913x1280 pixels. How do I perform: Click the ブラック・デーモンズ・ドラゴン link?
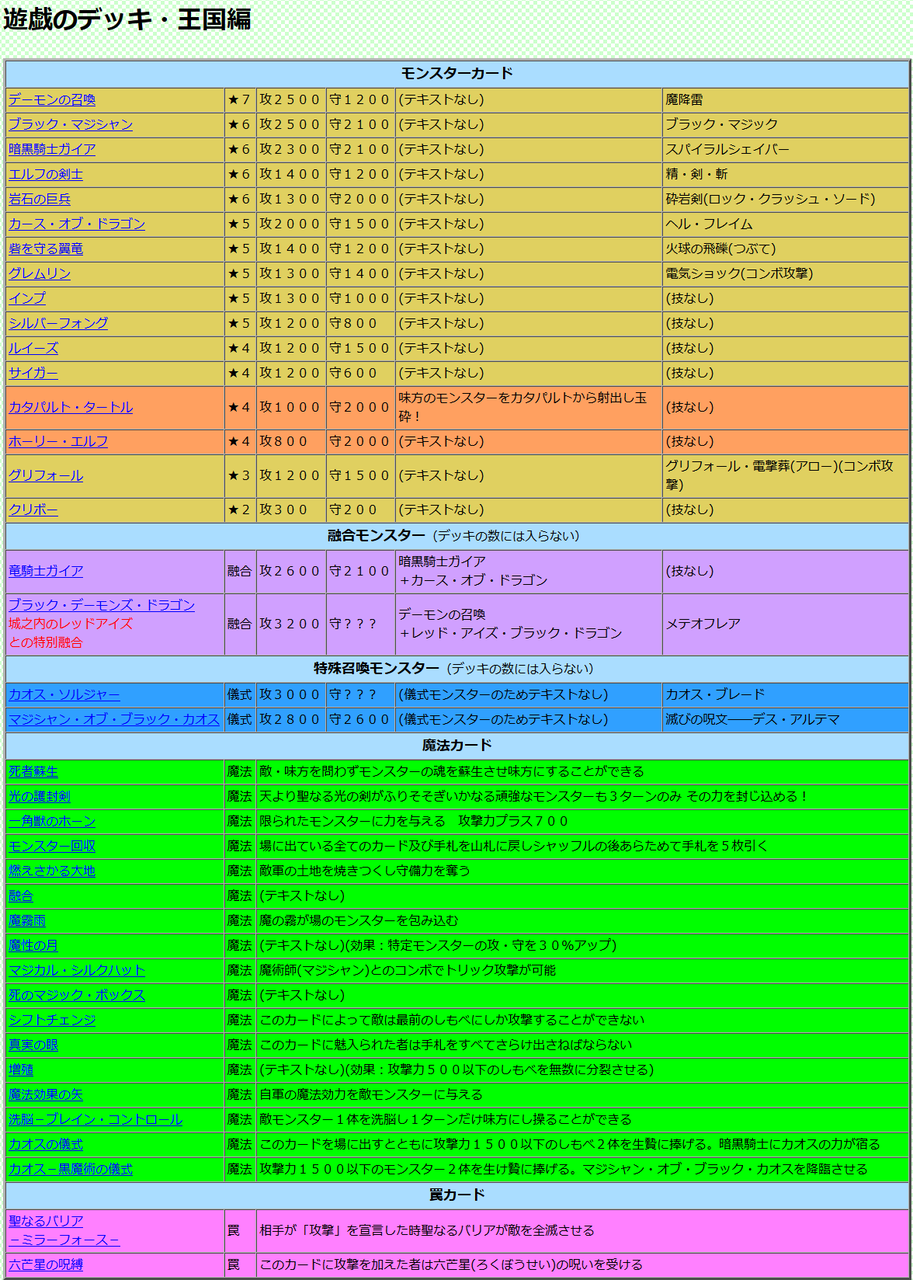(102, 606)
